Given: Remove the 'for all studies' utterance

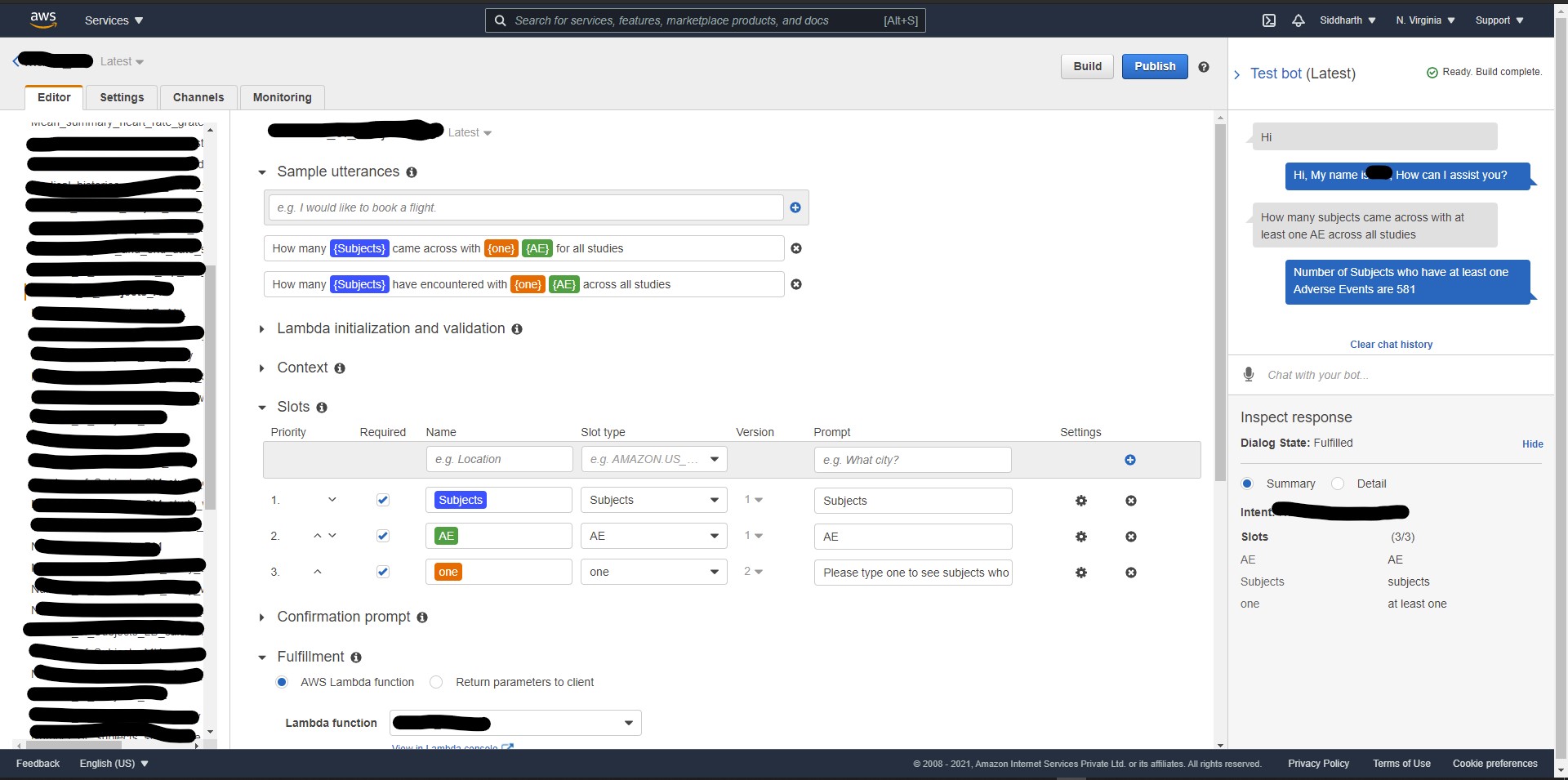Looking at the screenshot, I should click(x=796, y=248).
